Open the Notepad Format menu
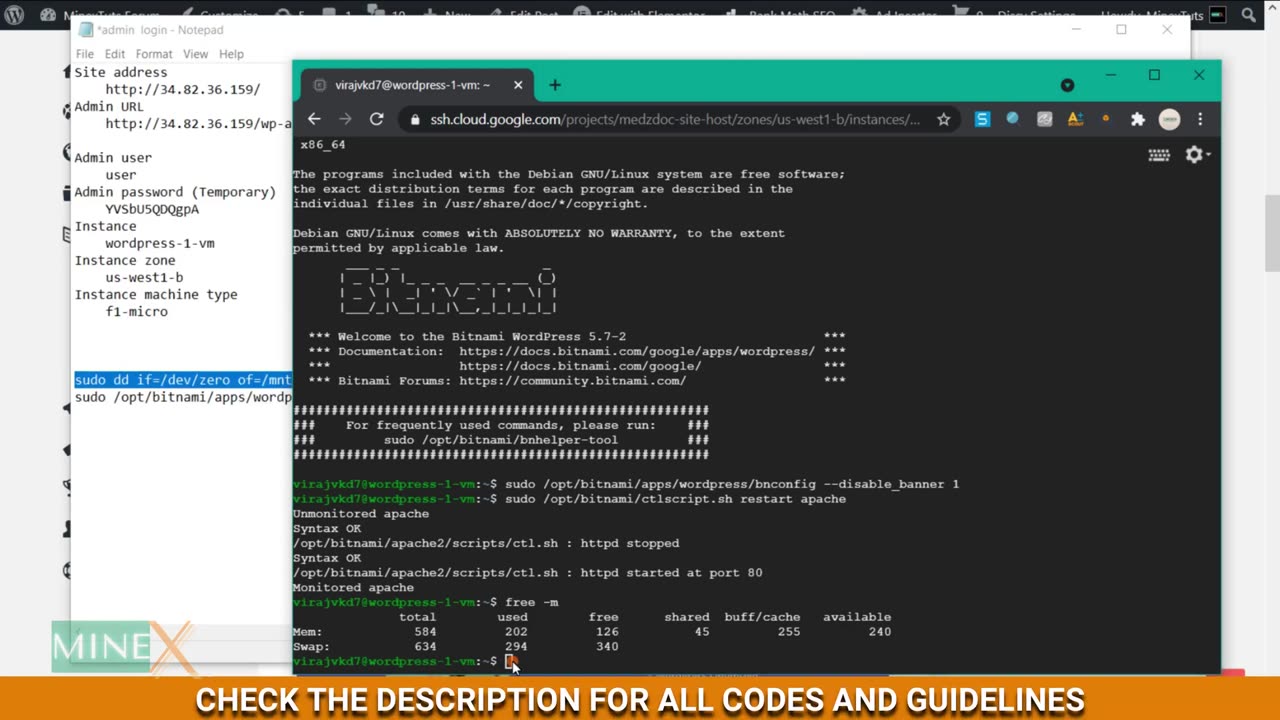The width and height of the screenshot is (1280, 720). pyautogui.click(x=154, y=54)
